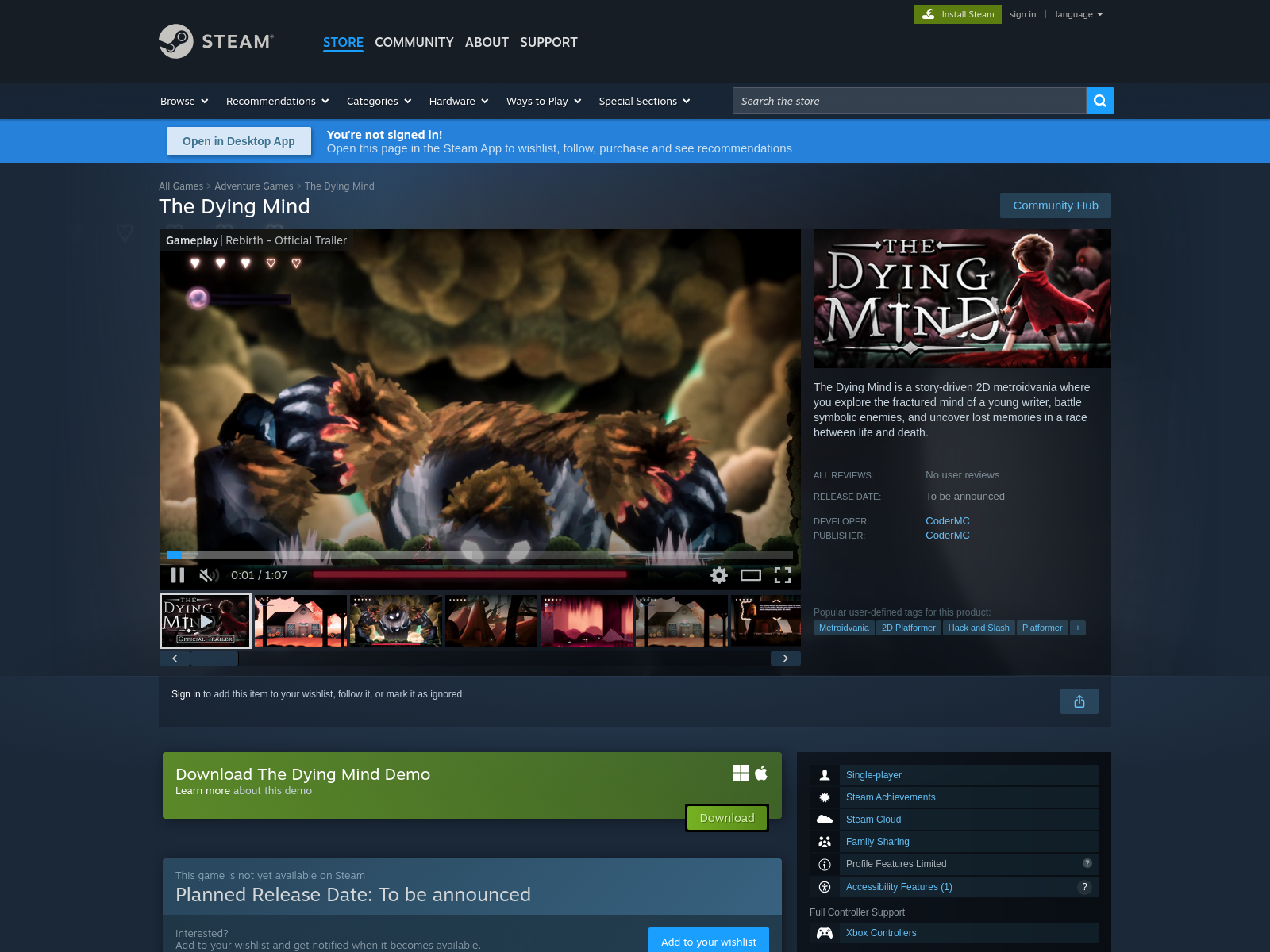The height and width of the screenshot is (952, 1270).
Task: Click the Family Sharing icon
Action: pyautogui.click(x=825, y=842)
